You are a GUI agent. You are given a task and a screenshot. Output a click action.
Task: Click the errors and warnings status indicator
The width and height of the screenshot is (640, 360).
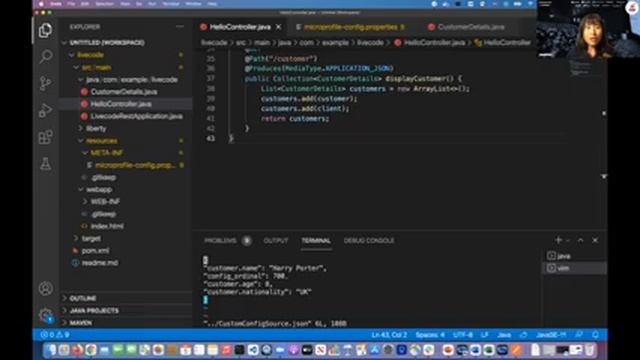[x=55, y=335]
